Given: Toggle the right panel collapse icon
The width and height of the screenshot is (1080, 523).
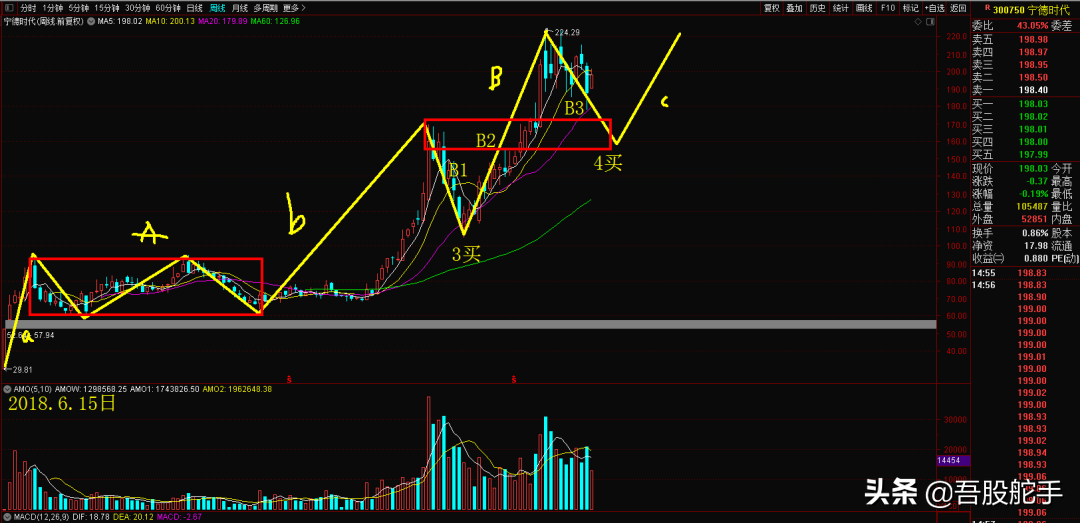Looking at the screenshot, I should coord(931,21).
